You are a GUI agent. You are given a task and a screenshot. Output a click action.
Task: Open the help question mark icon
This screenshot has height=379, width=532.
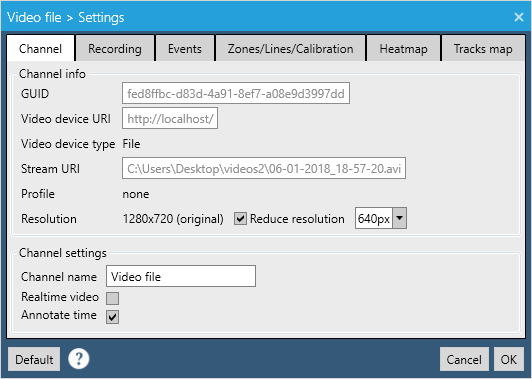78,359
